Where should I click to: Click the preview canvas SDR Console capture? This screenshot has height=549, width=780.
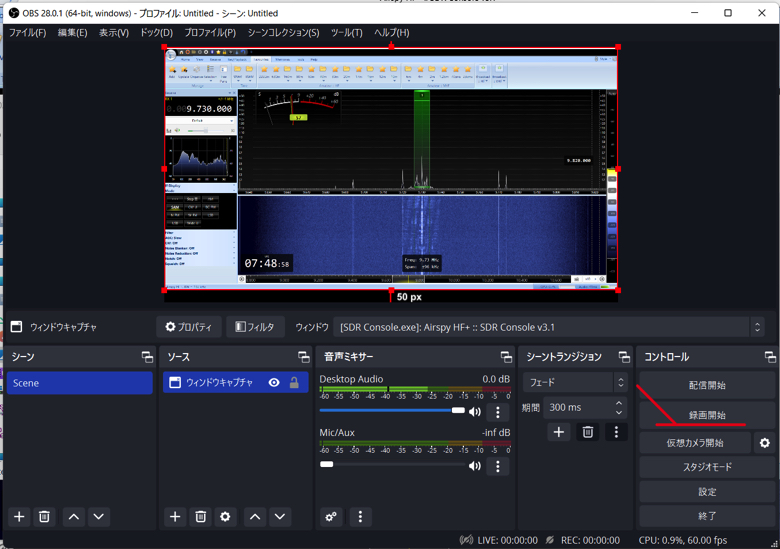[x=391, y=169]
